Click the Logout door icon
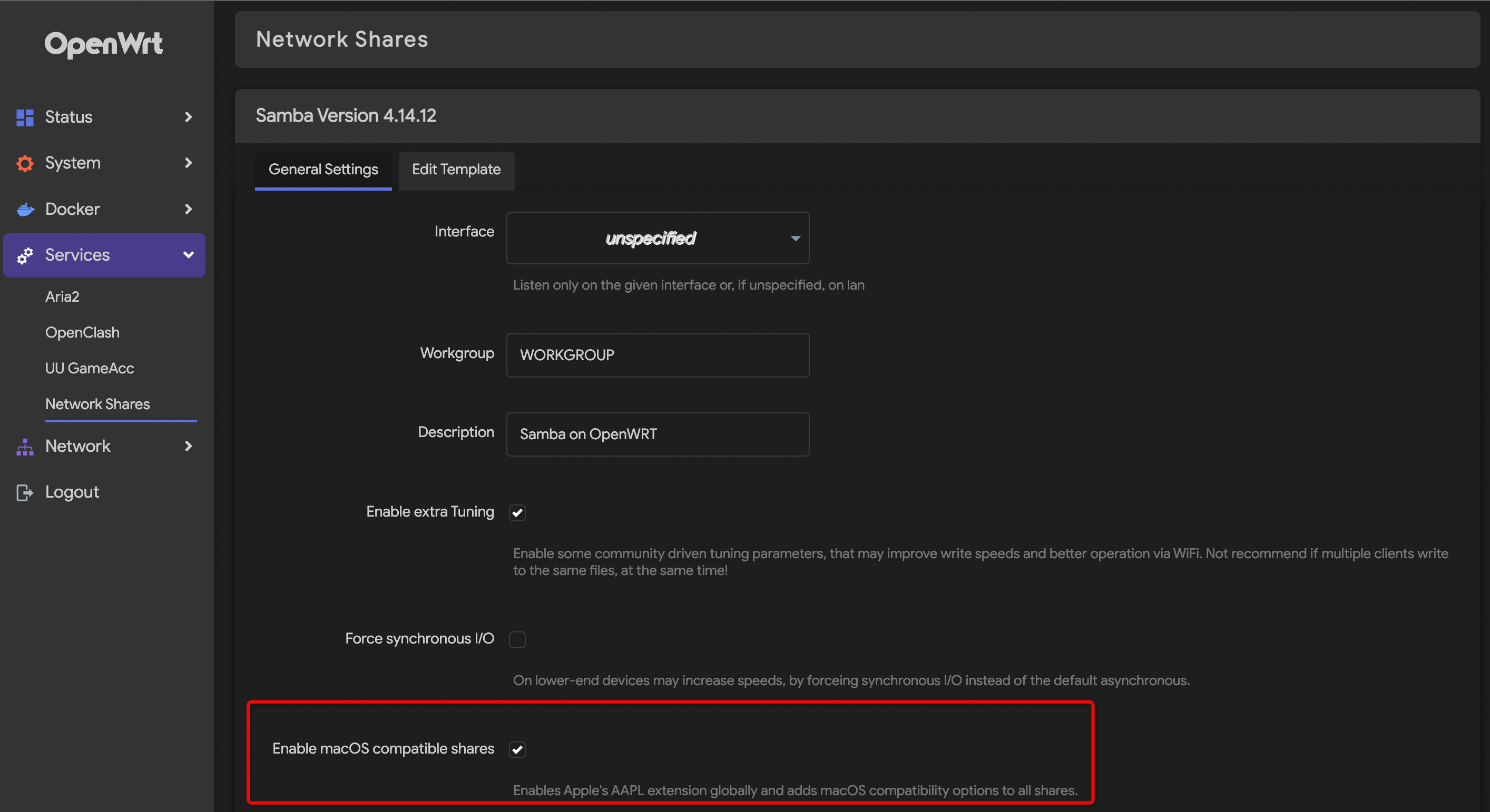Screen dimensions: 1490x812 (25, 492)
